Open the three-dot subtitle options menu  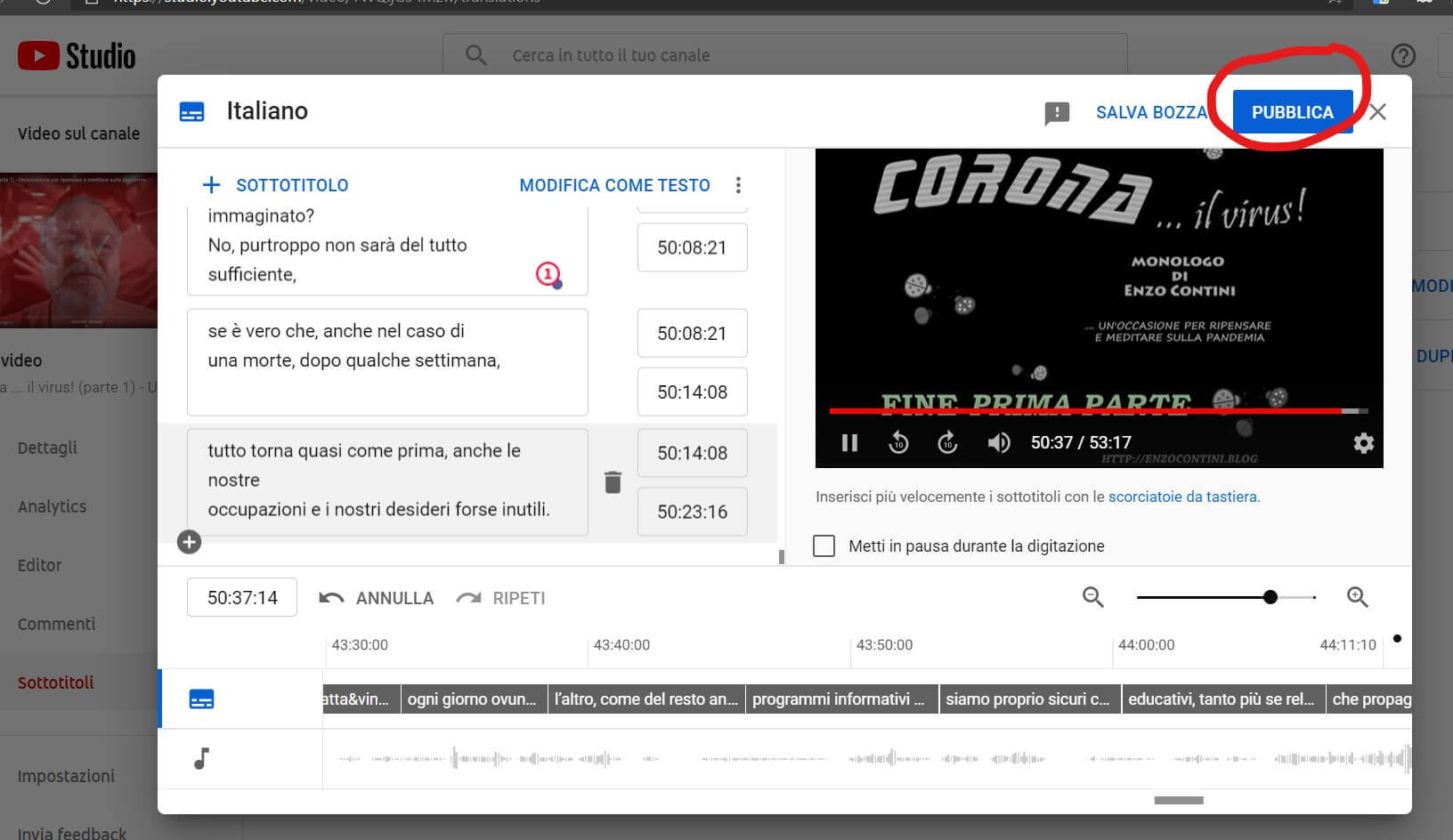point(738,185)
